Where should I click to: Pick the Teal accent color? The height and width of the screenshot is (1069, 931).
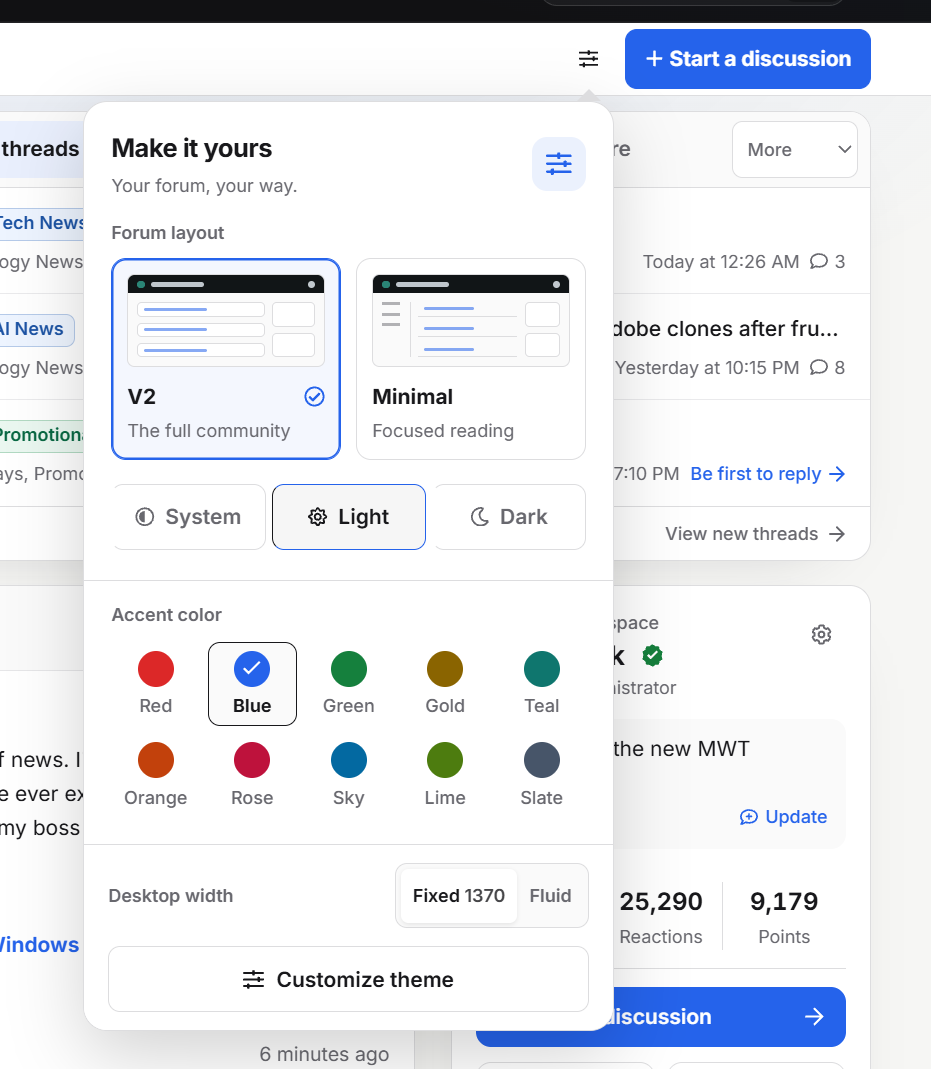point(542,684)
